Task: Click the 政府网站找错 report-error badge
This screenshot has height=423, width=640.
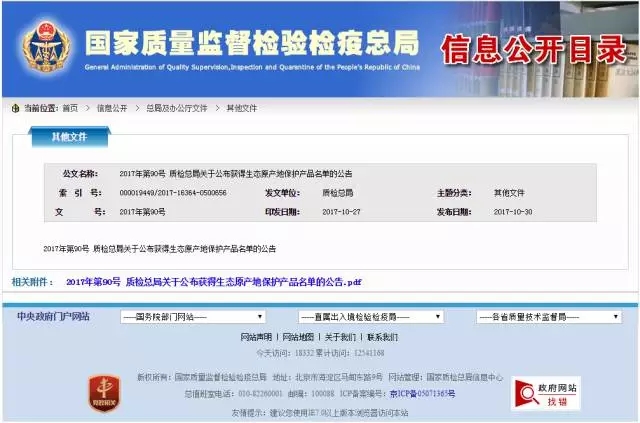Action: click(546, 394)
